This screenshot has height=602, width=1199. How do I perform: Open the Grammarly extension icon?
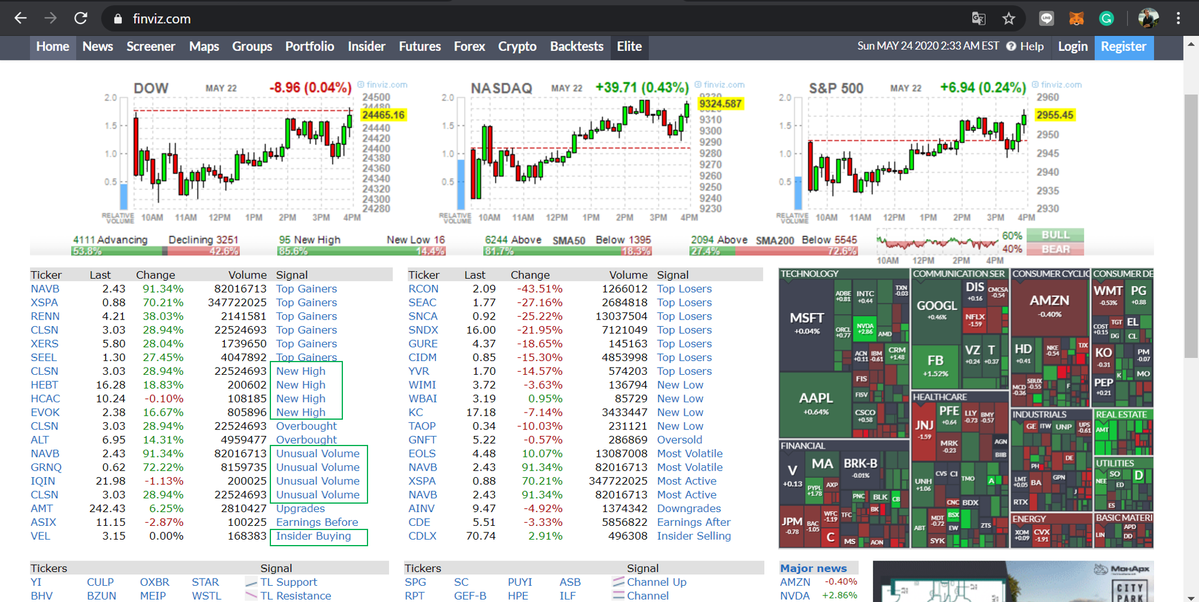(x=1106, y=18)
